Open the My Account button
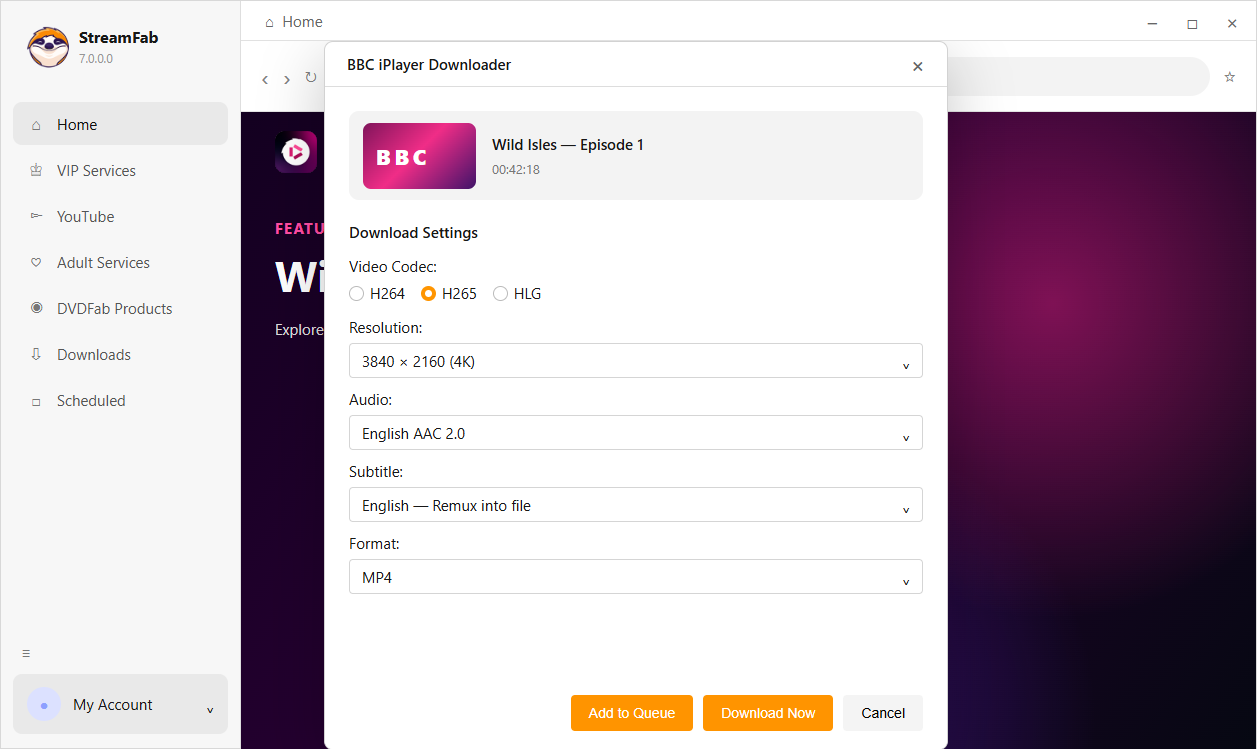1257x749 pixels. coord(120,705)
